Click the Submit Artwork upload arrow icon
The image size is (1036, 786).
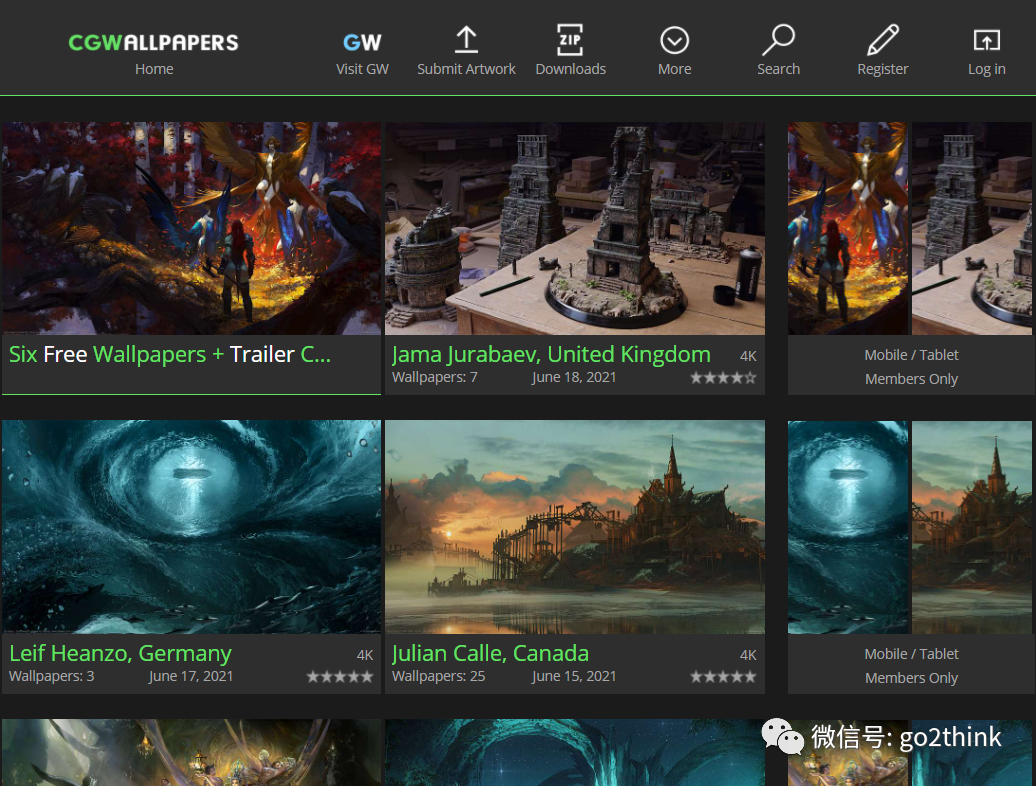tap(466, 40)
